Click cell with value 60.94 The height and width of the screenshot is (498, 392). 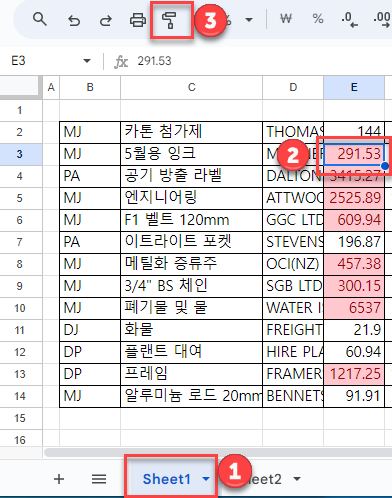tap(354, 352)
